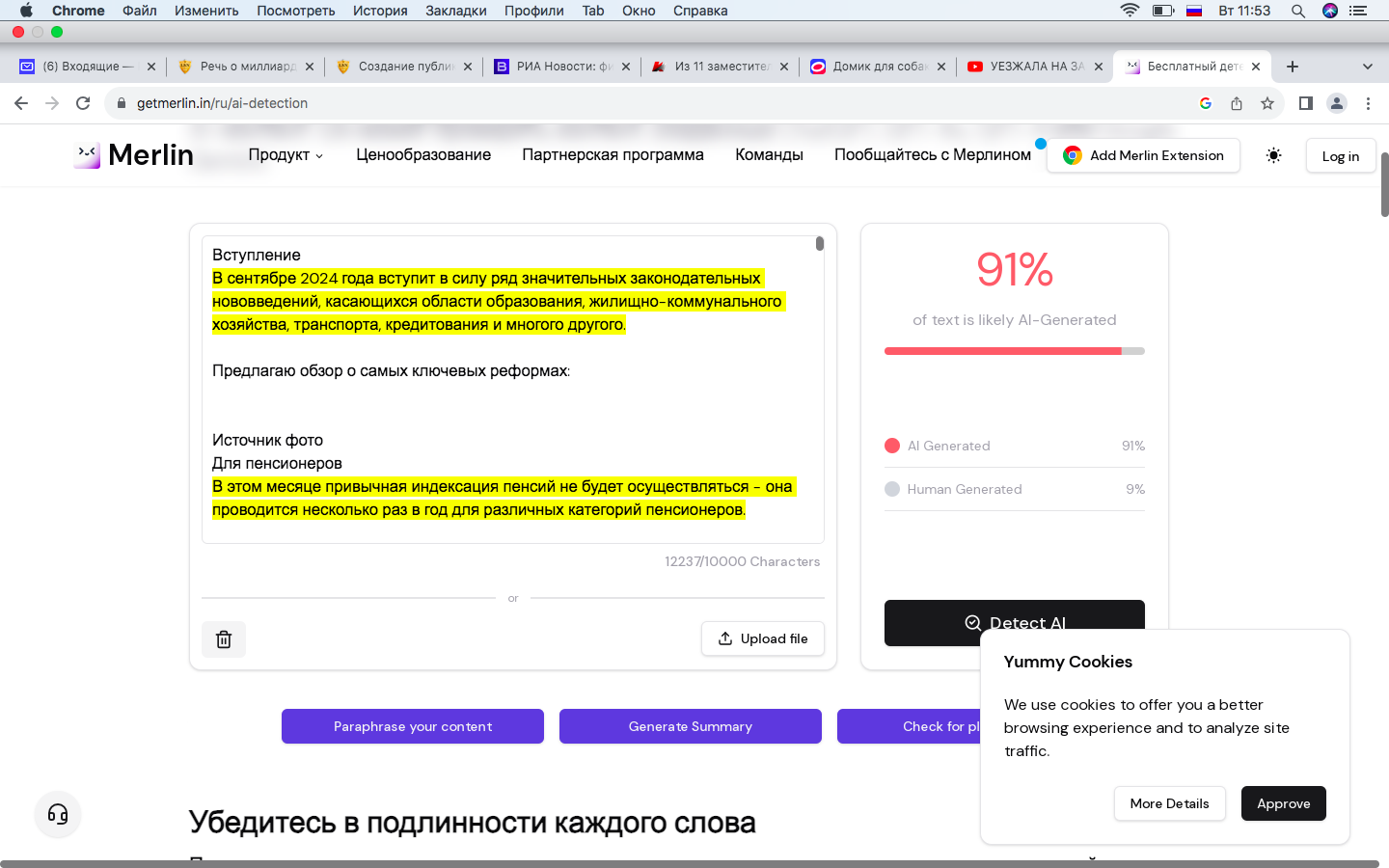Click the Merlin logo in the header
Image resolution: width=1389 pixels, height=868 pixels.
pyautogui.click(x=134, y=155)
